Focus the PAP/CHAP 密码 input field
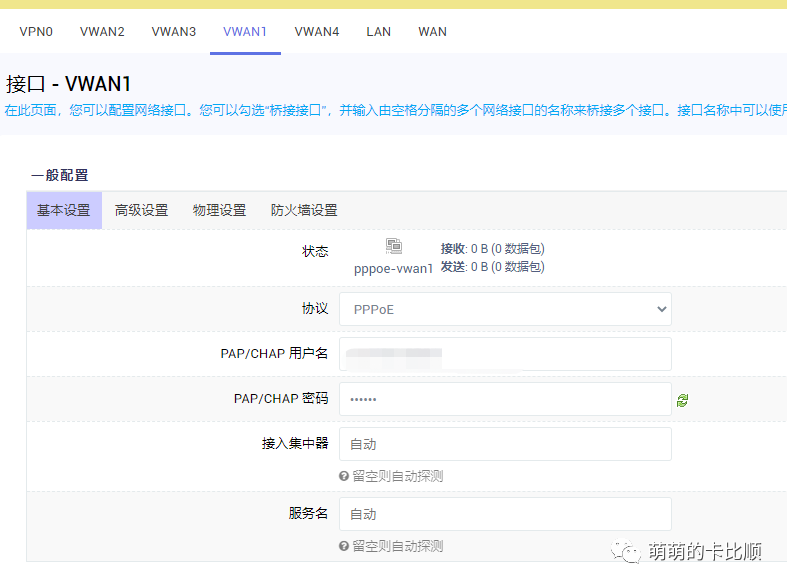 tap(505, 399)
